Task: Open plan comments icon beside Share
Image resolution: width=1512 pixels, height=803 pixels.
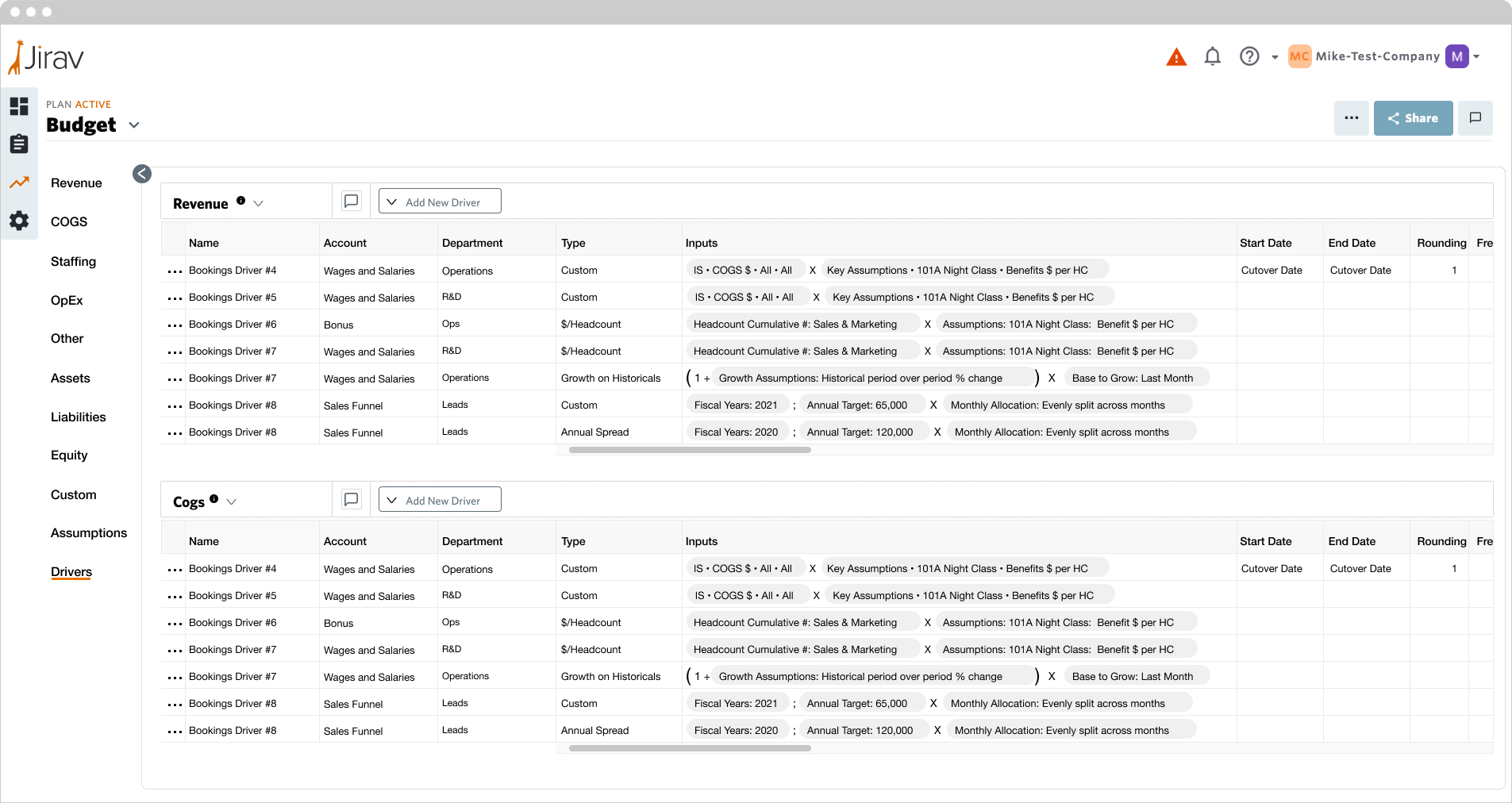Action: click(x=1475, y=118)
